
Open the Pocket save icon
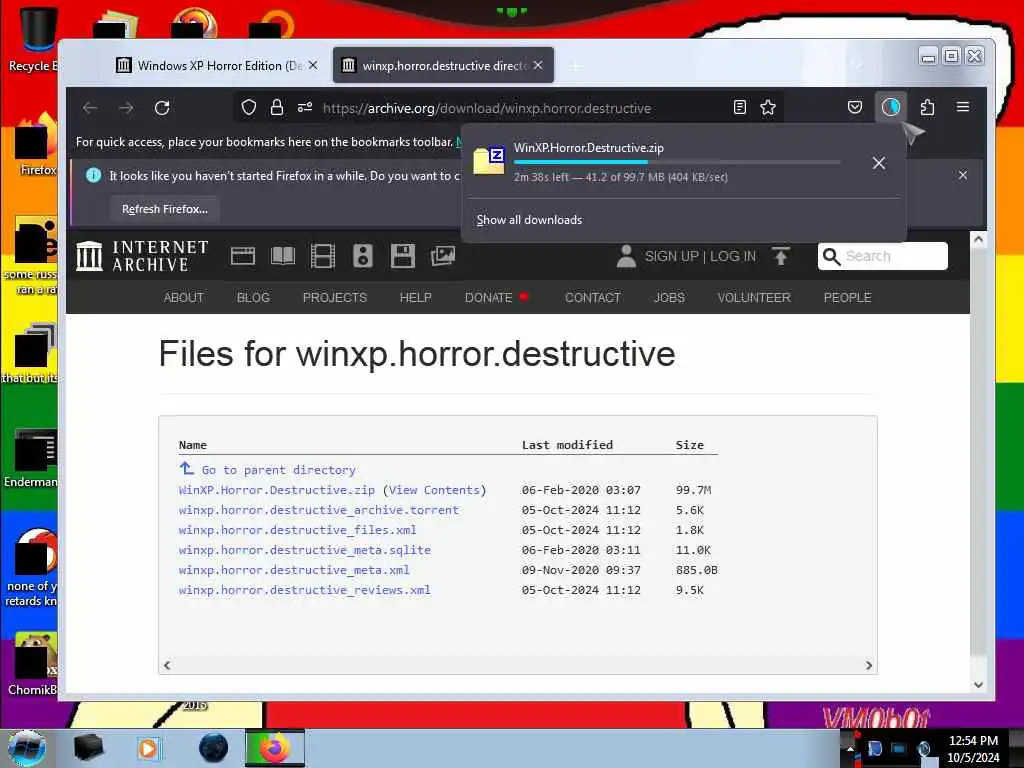point(855,107)
